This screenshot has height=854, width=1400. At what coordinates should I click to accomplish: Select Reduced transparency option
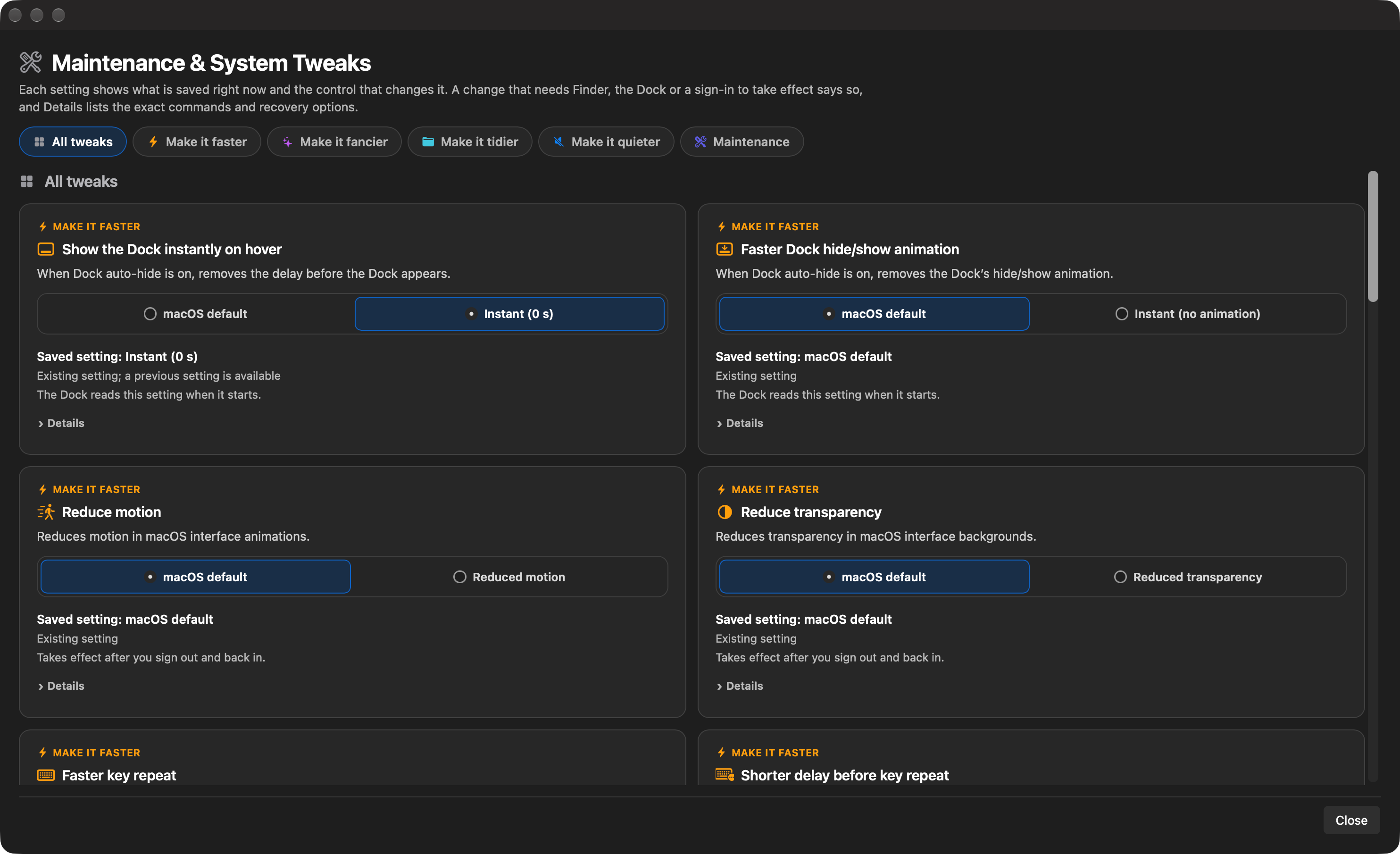[1188, 577]
